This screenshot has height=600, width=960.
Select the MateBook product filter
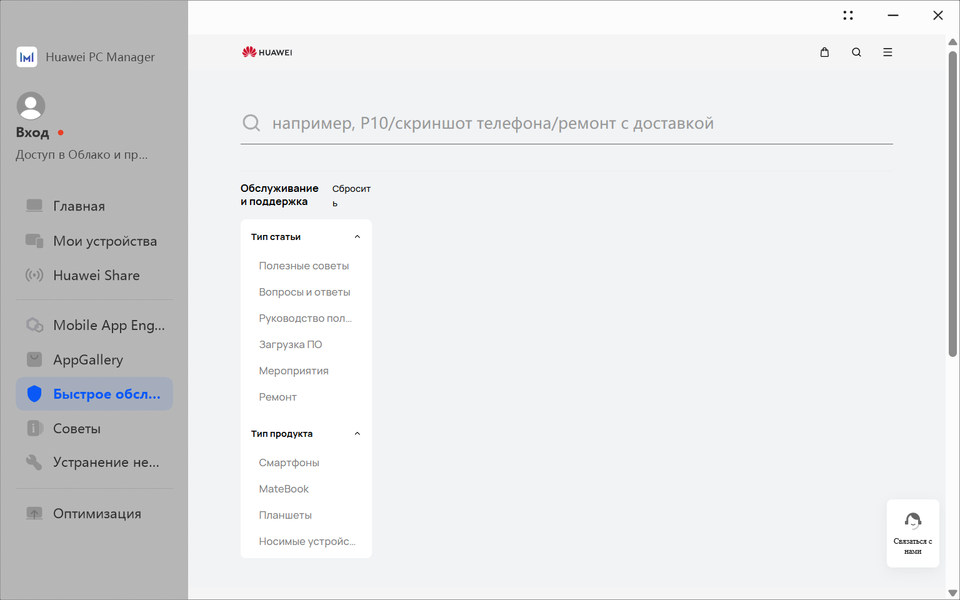[283, 489]
